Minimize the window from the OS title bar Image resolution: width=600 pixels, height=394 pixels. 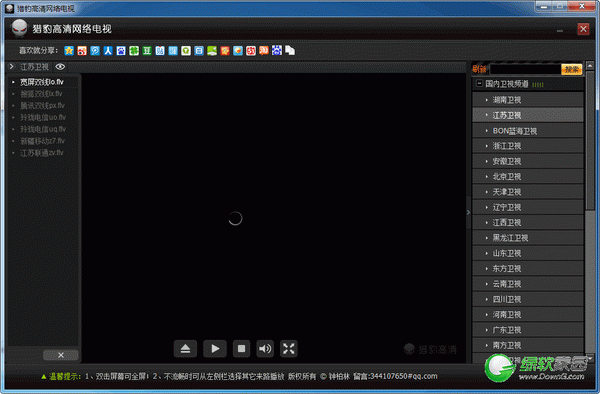(544, 6)
